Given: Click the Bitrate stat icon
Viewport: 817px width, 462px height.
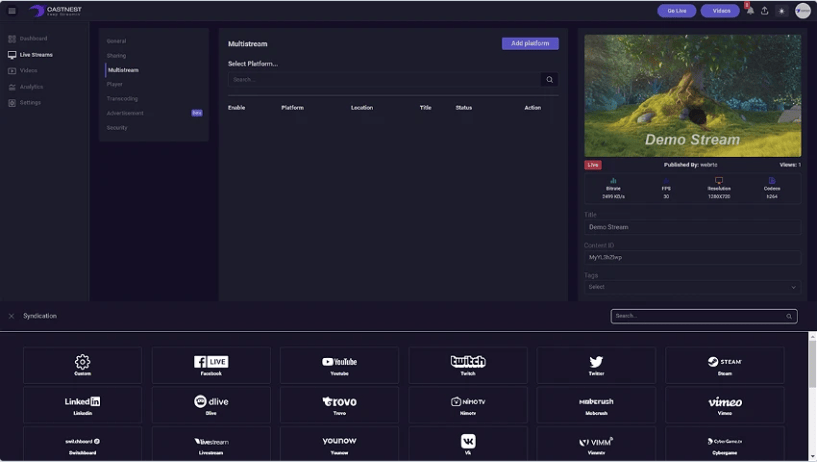Looking at the screenshot, I should (x=613, y=180).
